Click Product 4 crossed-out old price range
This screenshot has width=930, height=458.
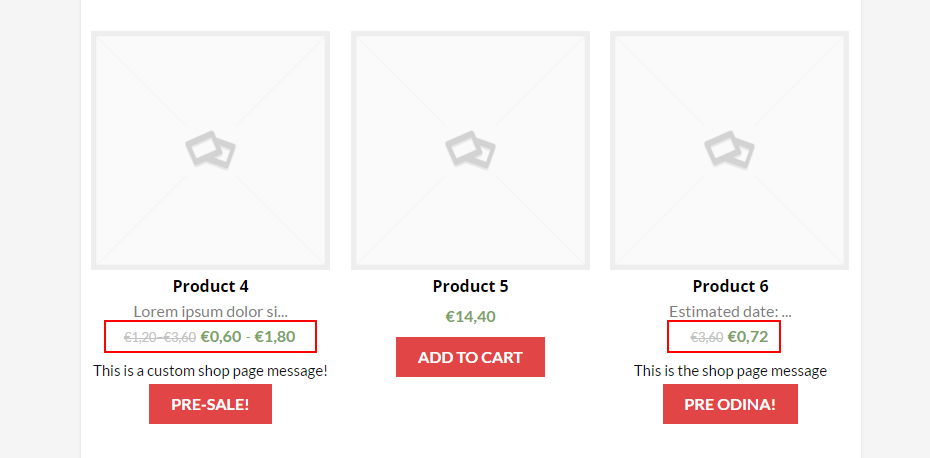pyautogui.click(x=160, y=337)
